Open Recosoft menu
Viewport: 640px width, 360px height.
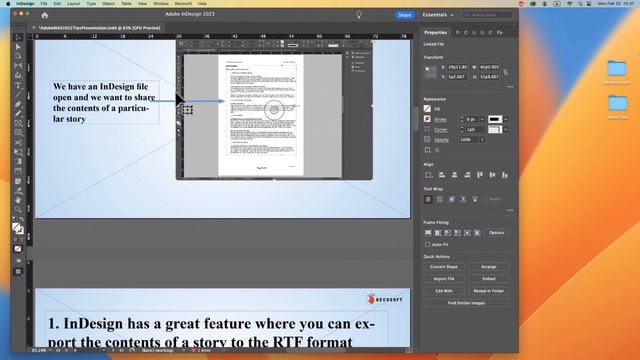pyautogui.click(x=183, y=3)
